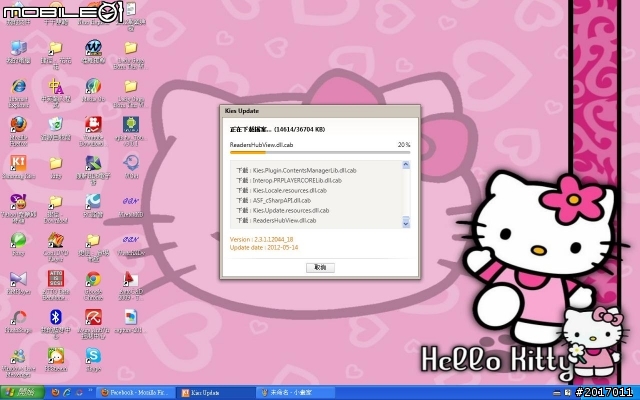Open the green K desktop icon
This screenshot has width=640, height=400.
pos(93,170)
